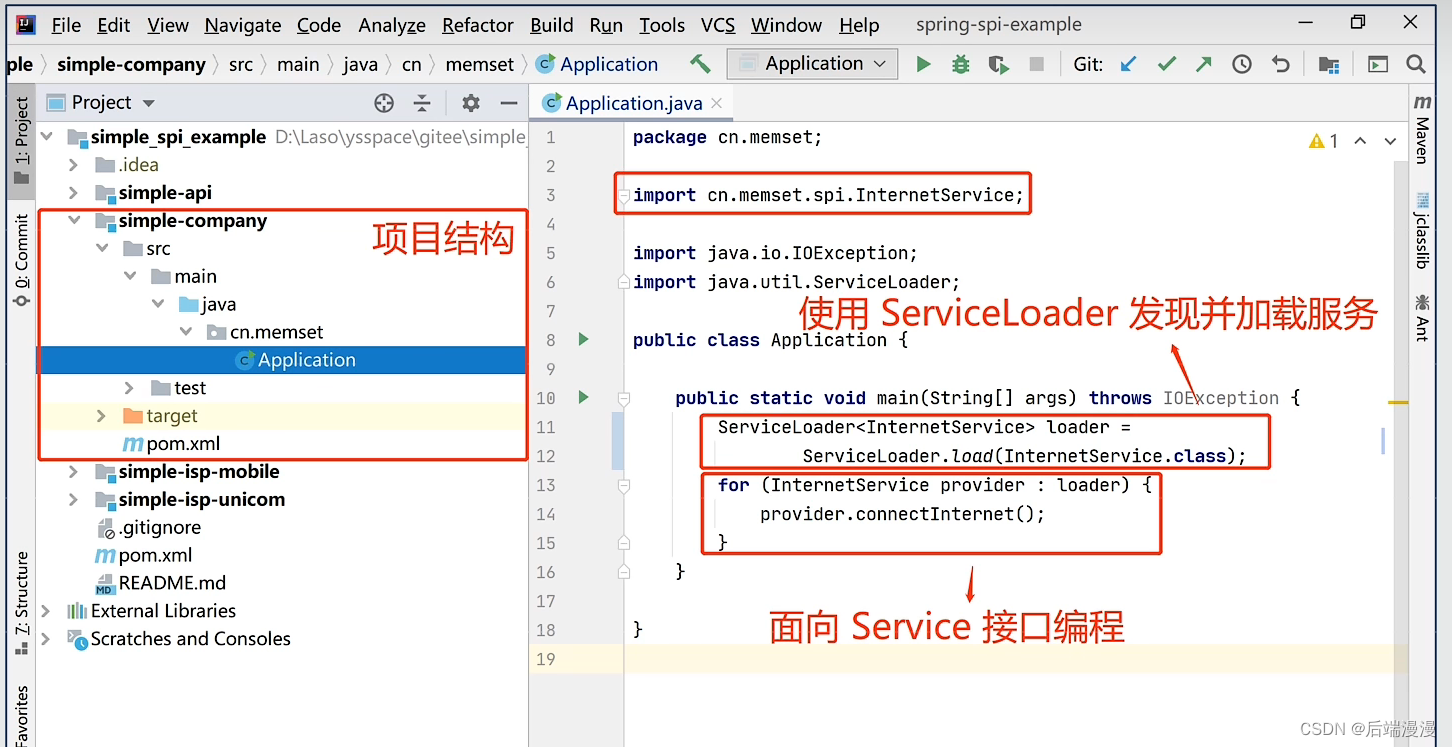
Task: Open the Search Everywhere magnifier
Action: [1416, 64]
